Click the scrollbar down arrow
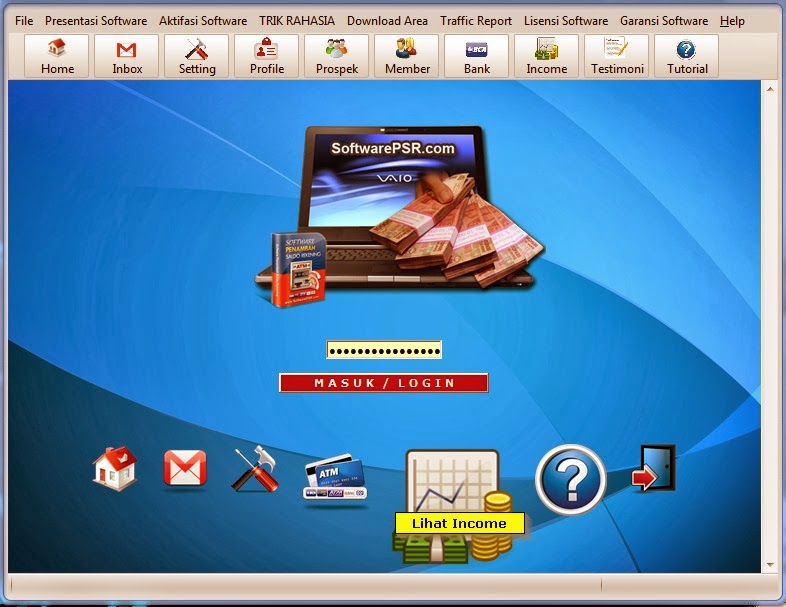This screenshot has width=786, height=607. tap(770, 565)
